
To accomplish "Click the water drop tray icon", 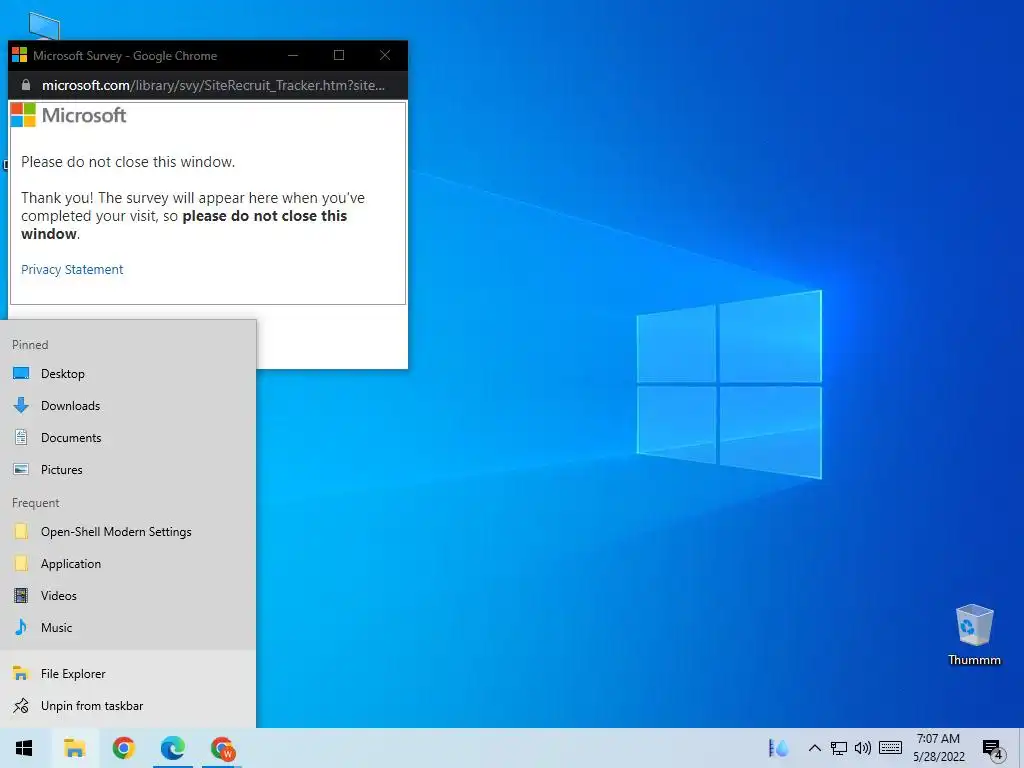I will click(778, 748).
